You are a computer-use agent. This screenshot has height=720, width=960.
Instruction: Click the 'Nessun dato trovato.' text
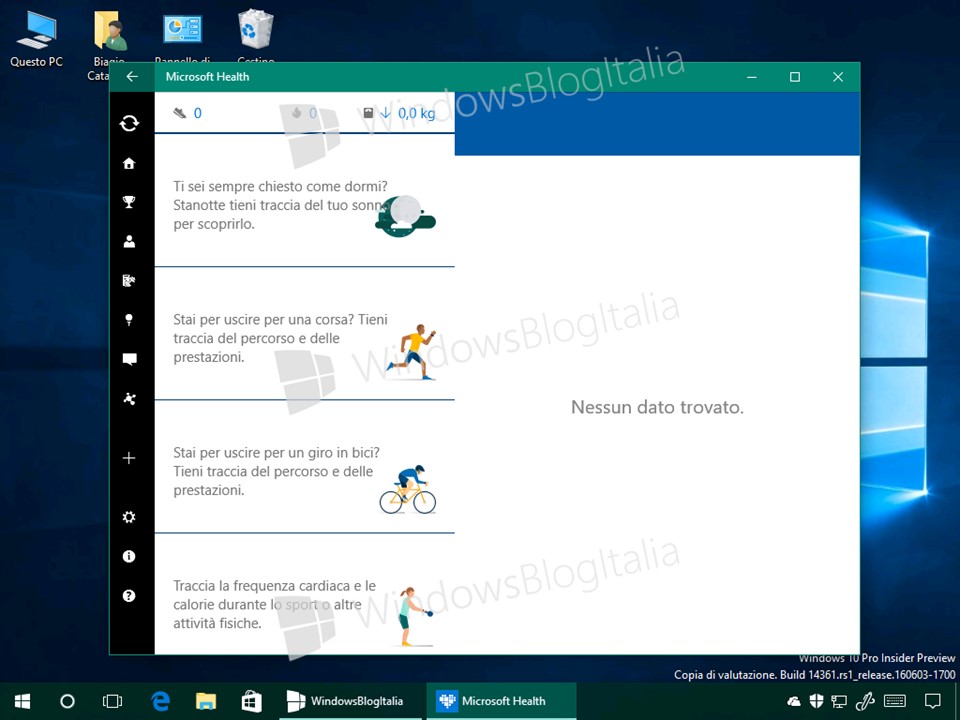[x=657, y=407]
